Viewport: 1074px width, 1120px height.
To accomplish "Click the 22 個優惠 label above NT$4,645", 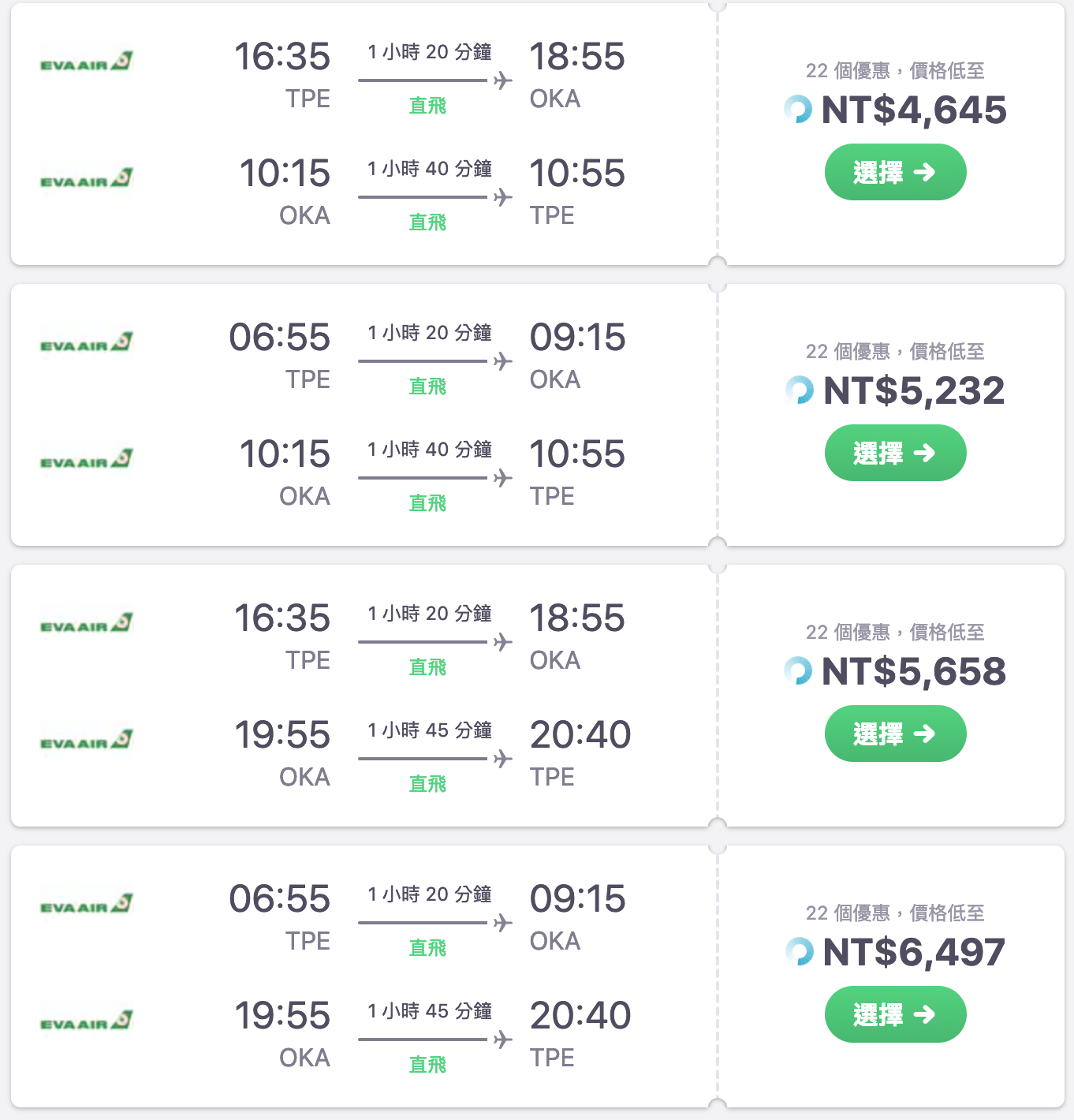I will point(848,71).
